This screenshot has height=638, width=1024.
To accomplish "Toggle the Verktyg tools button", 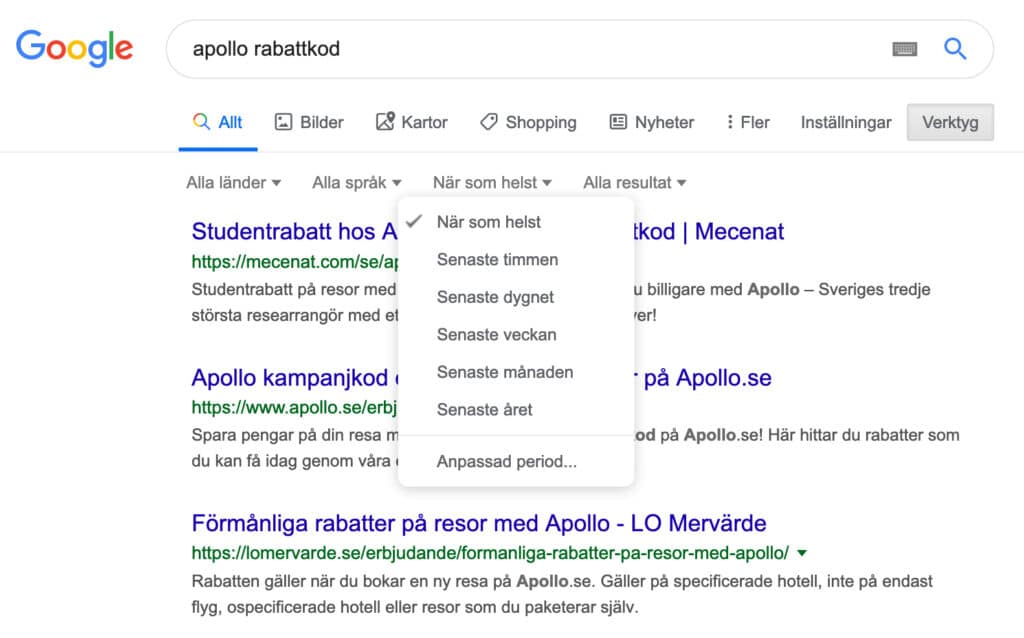I will [950, 122].
